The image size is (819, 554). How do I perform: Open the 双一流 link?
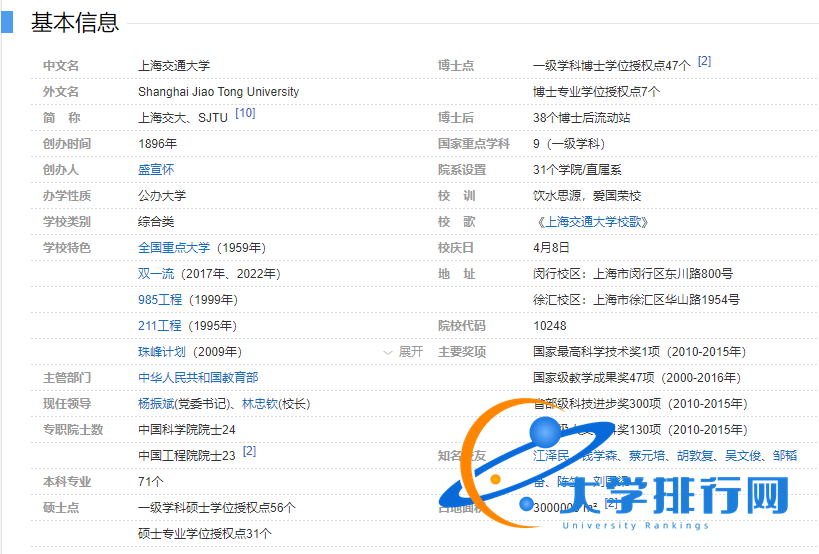[x=156, y=274]
